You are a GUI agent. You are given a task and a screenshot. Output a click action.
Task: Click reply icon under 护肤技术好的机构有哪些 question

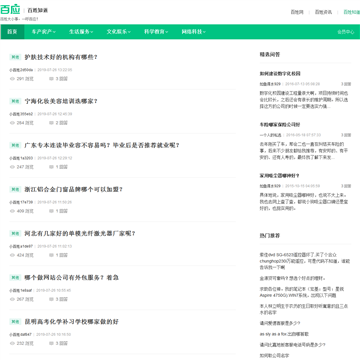click(51, 79)
